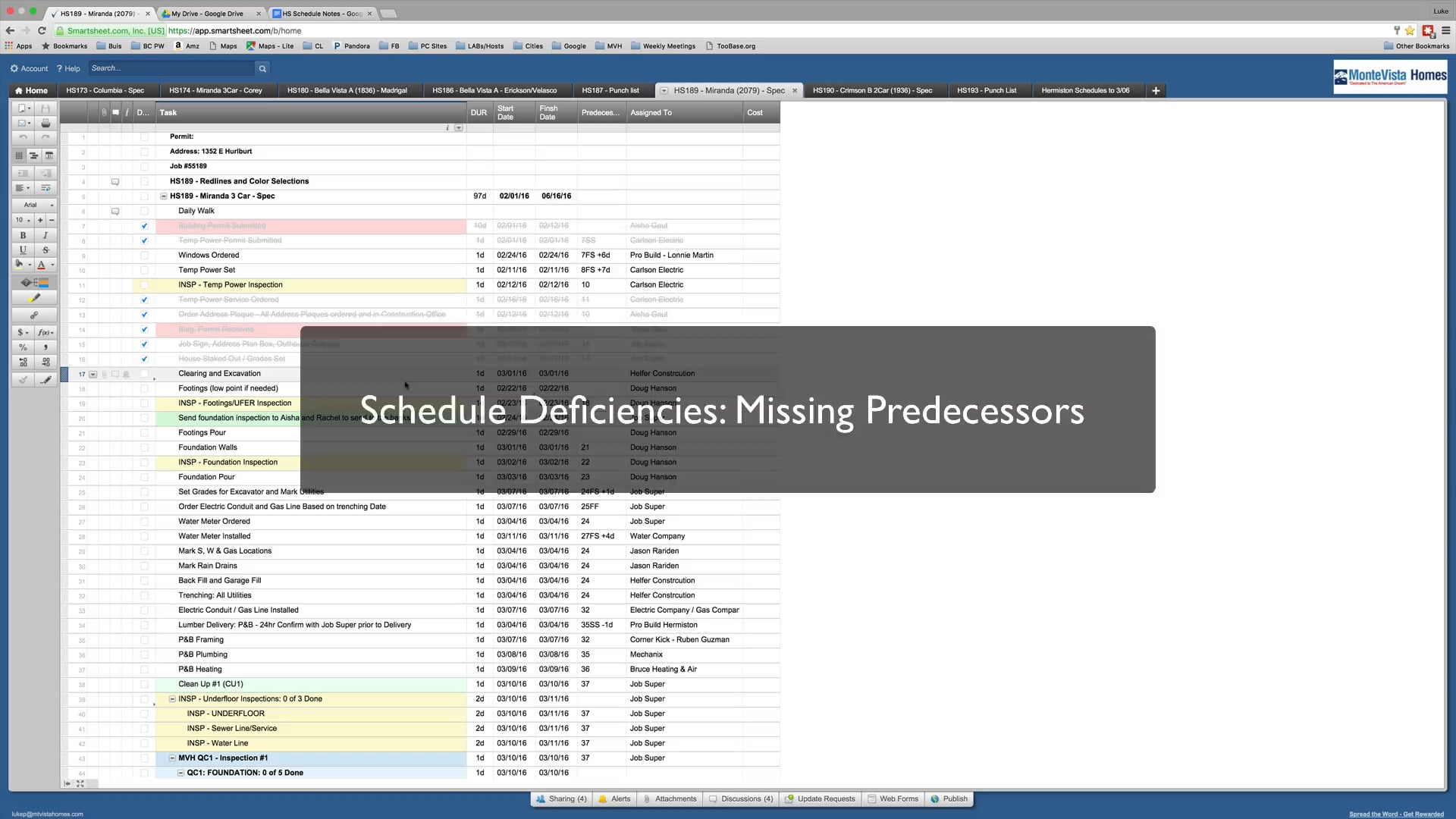Viewport: 1456px width, 819px height.
Task: Open the HS190 Crimson B 2Car tab
Action: click(874, 90)
